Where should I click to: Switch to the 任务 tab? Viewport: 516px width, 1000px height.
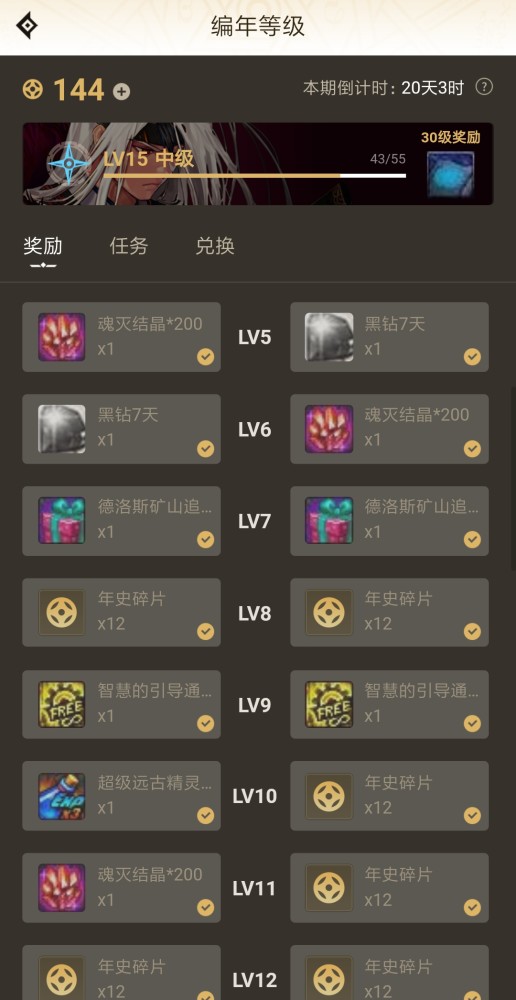pyautogui.click(x=129, y=246)
